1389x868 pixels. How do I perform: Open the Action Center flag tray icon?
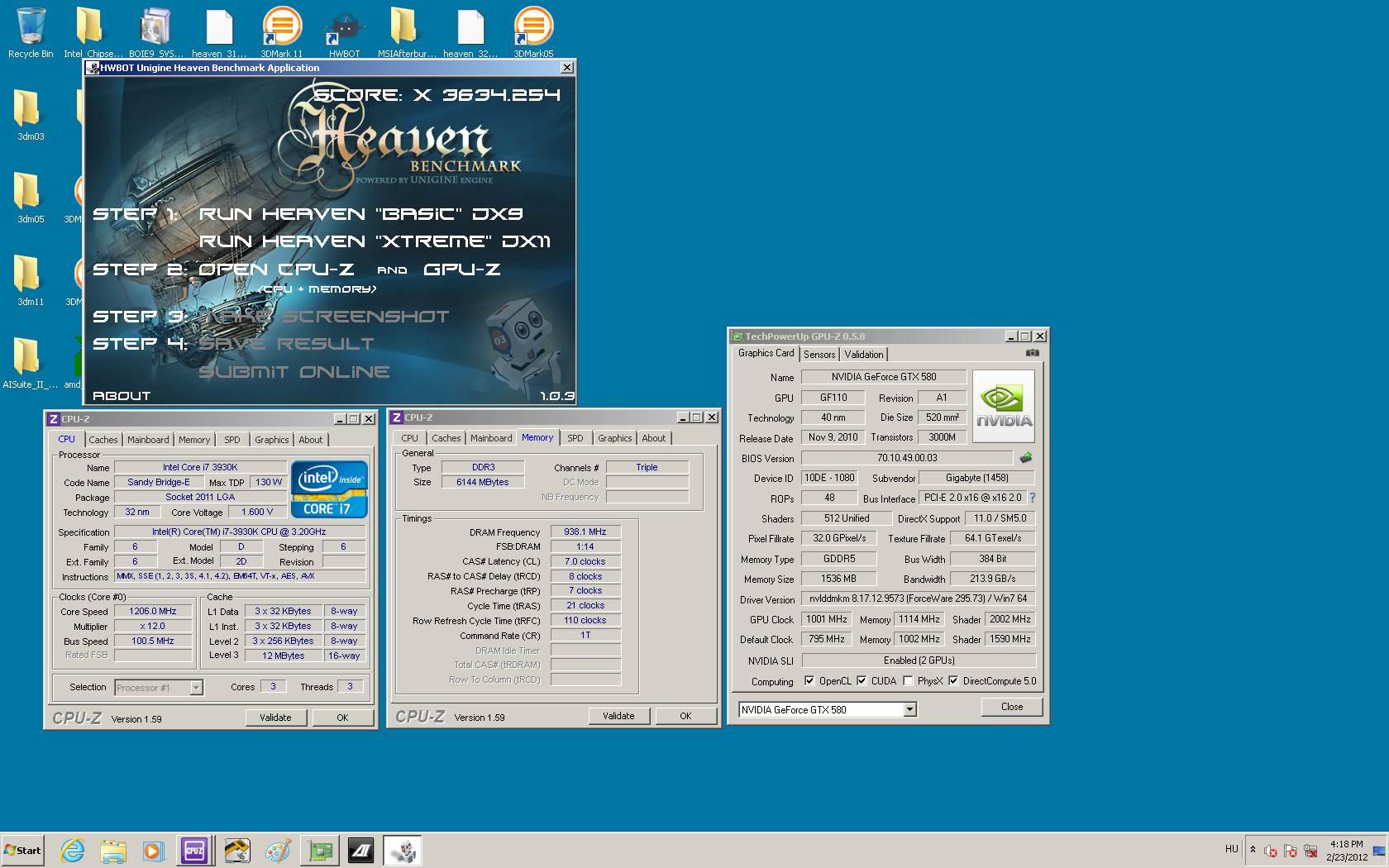click(1291, 851)
